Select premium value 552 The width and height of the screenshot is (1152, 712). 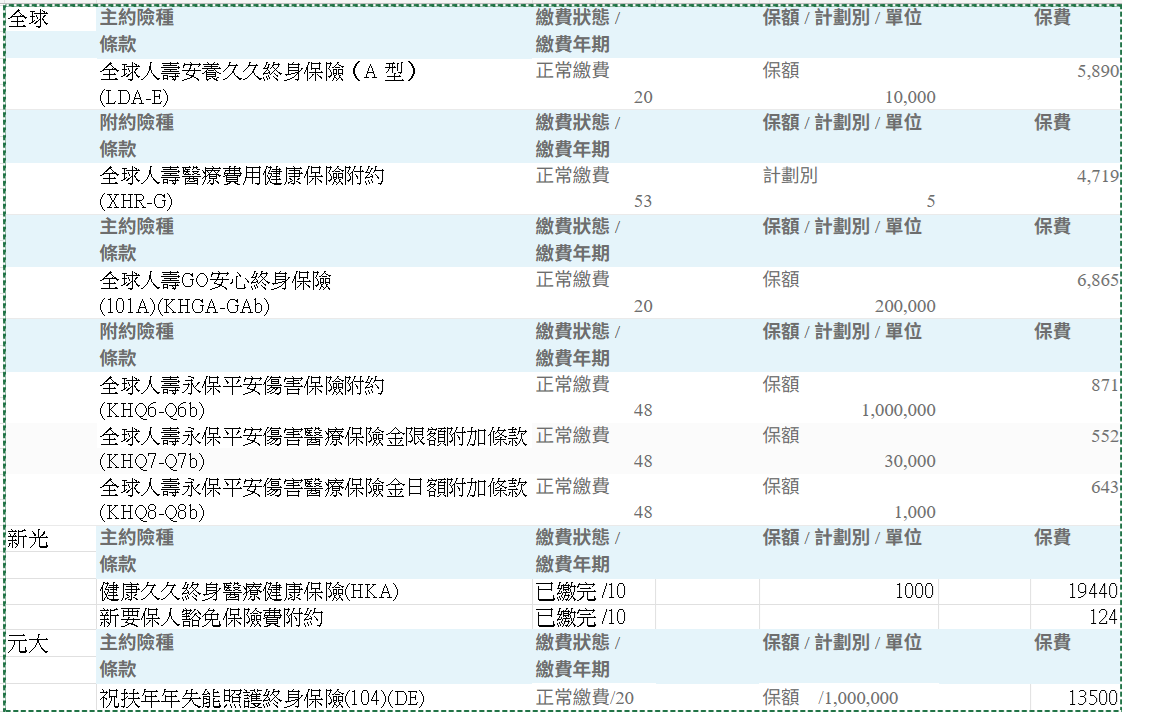tap(1105, 436)
